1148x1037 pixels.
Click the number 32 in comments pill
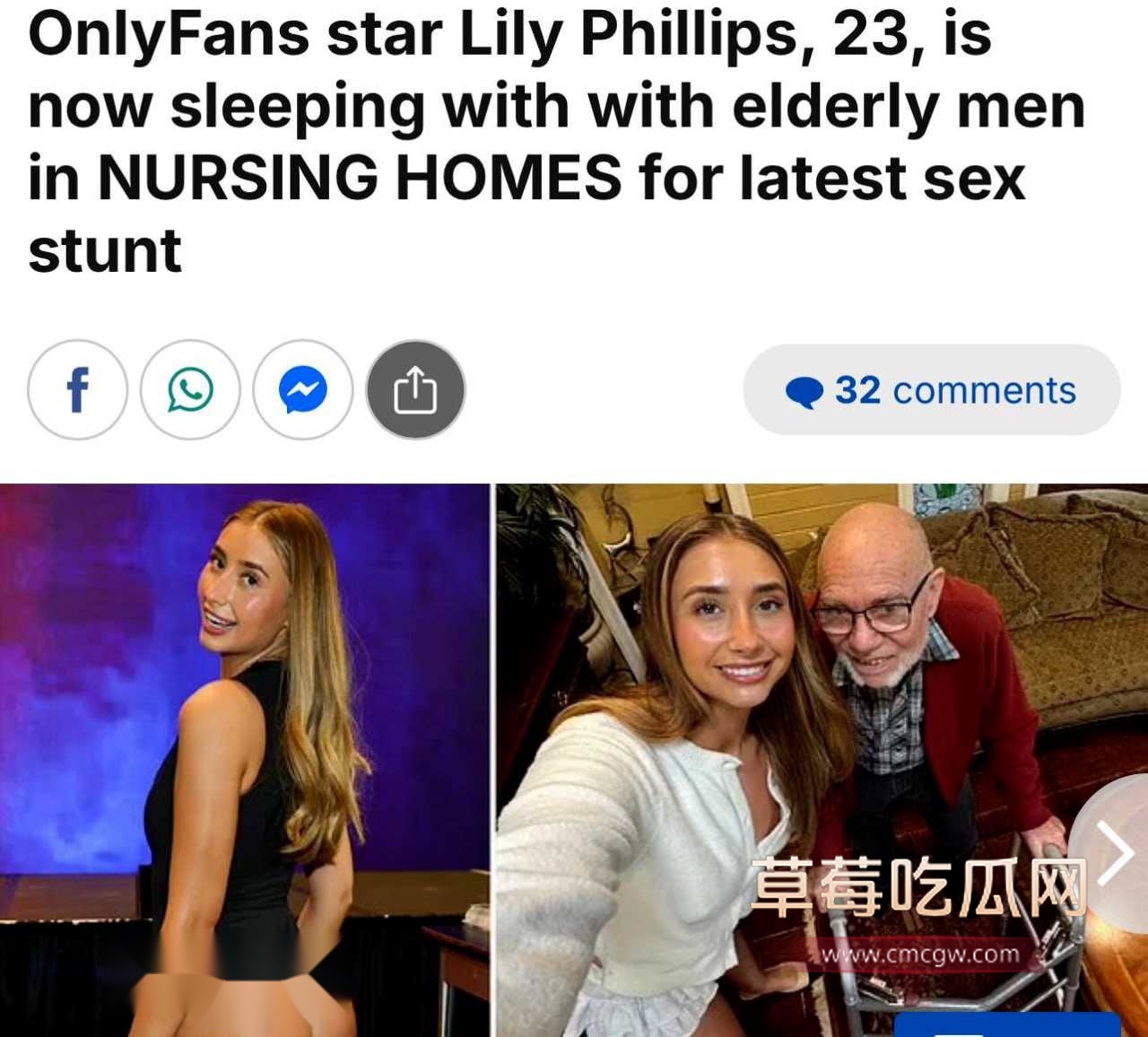[857, 390]
